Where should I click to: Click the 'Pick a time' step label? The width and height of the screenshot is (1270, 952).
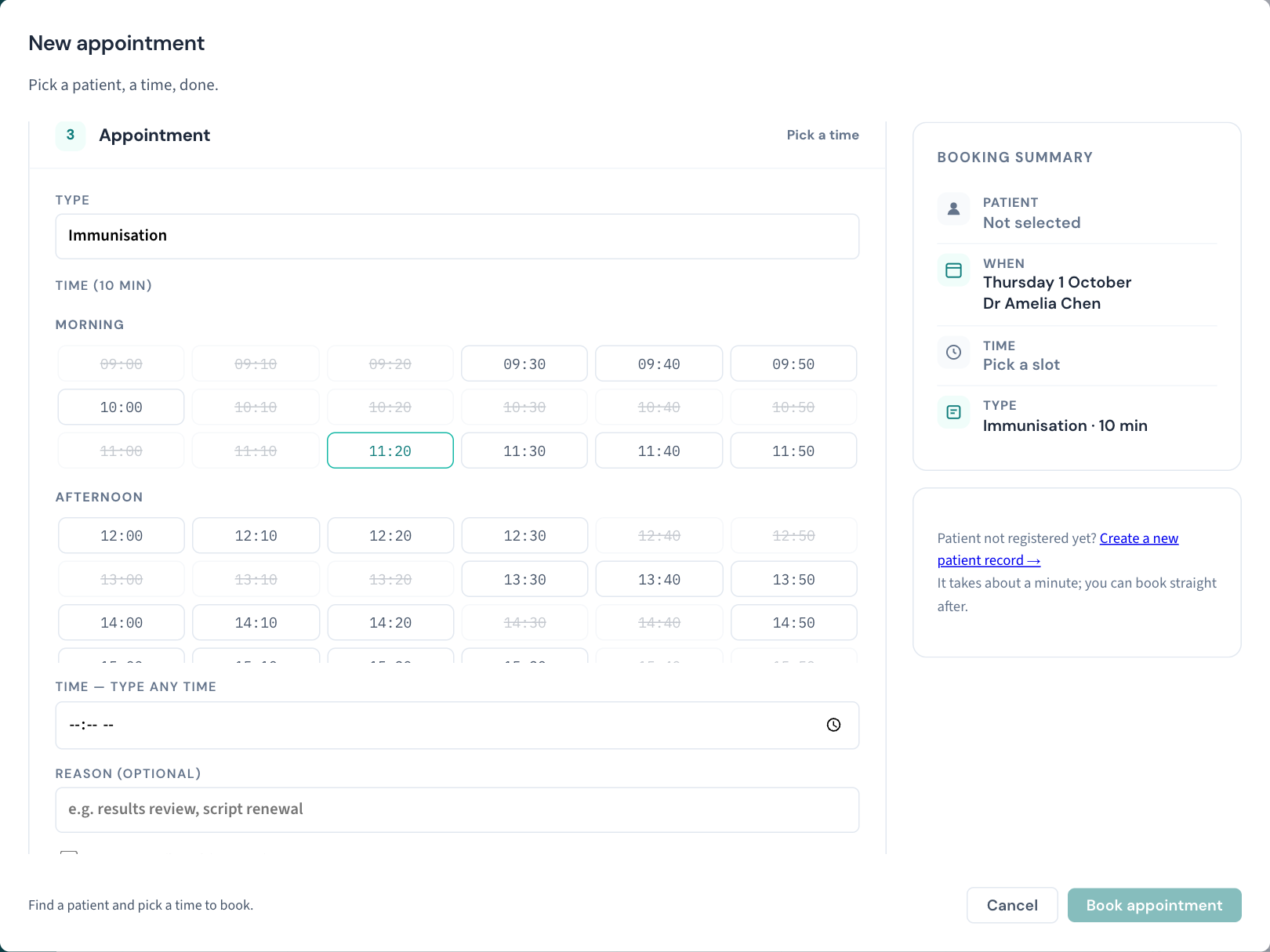point(822,135)
